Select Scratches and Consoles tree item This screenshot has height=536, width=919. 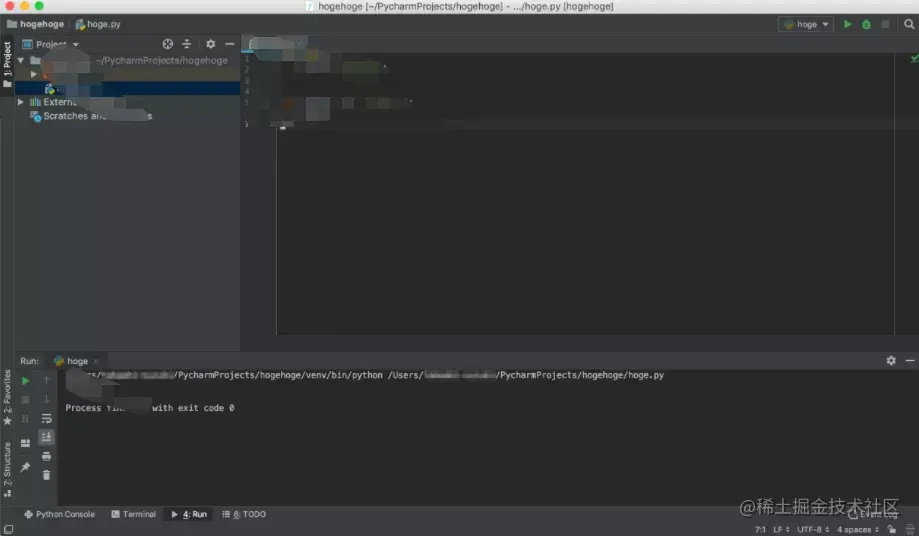click(x=91, y=116)
